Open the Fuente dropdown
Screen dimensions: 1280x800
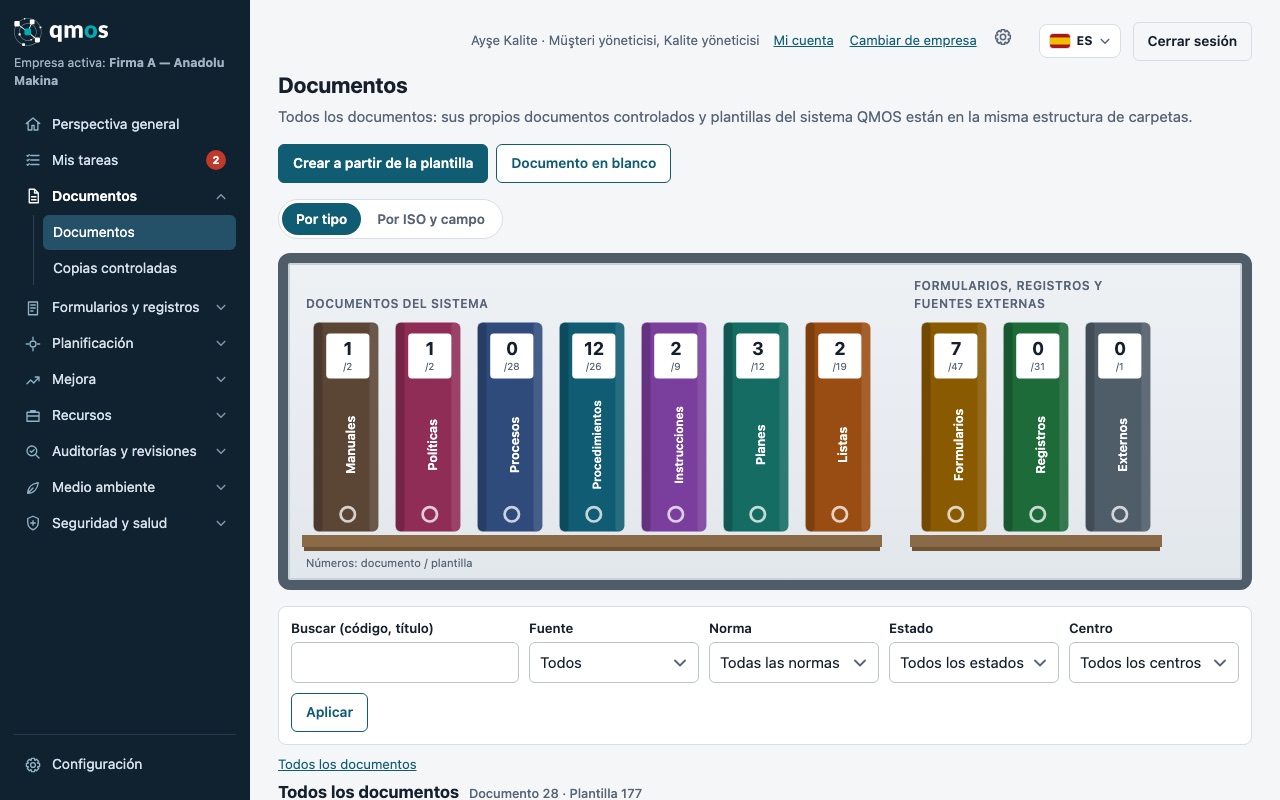tap(614, 662)
